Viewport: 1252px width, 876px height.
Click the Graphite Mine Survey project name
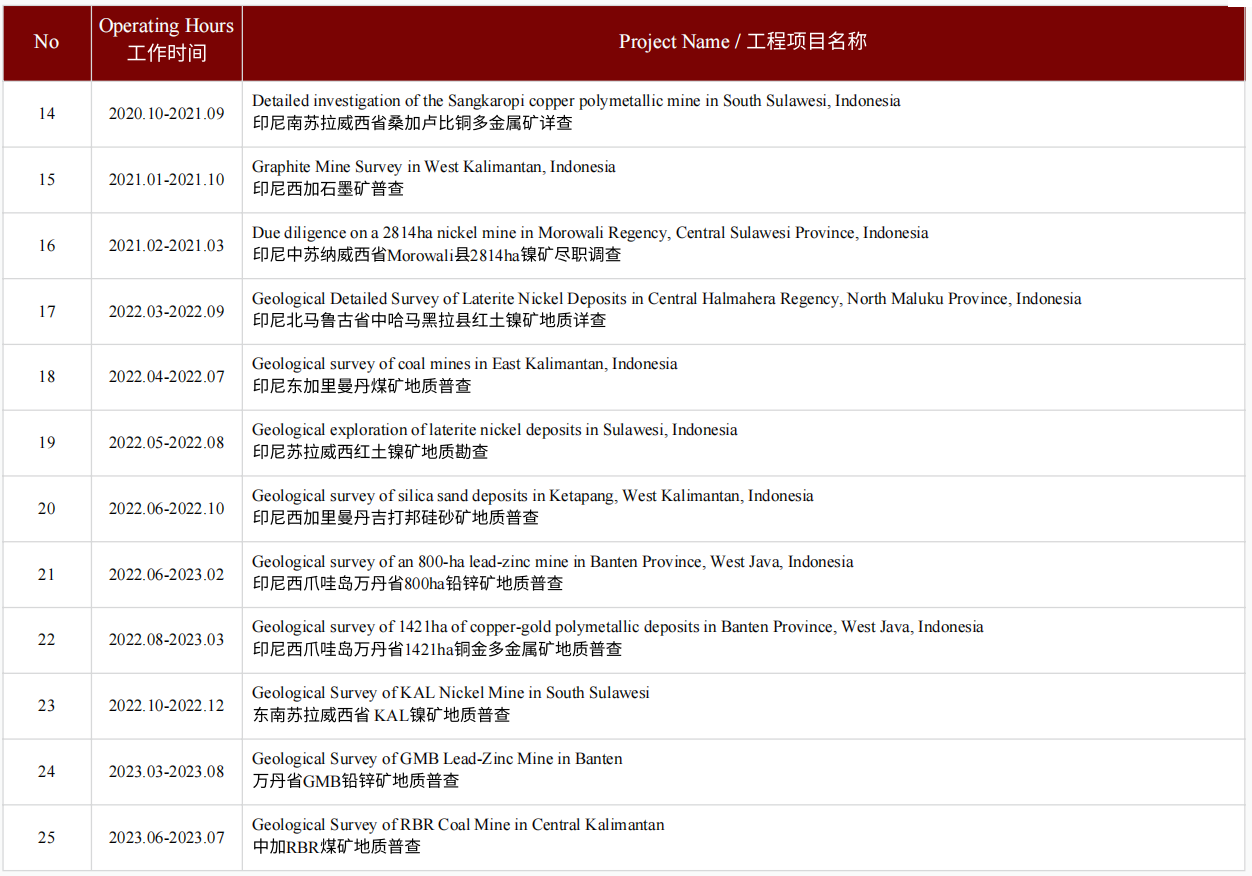433,167
